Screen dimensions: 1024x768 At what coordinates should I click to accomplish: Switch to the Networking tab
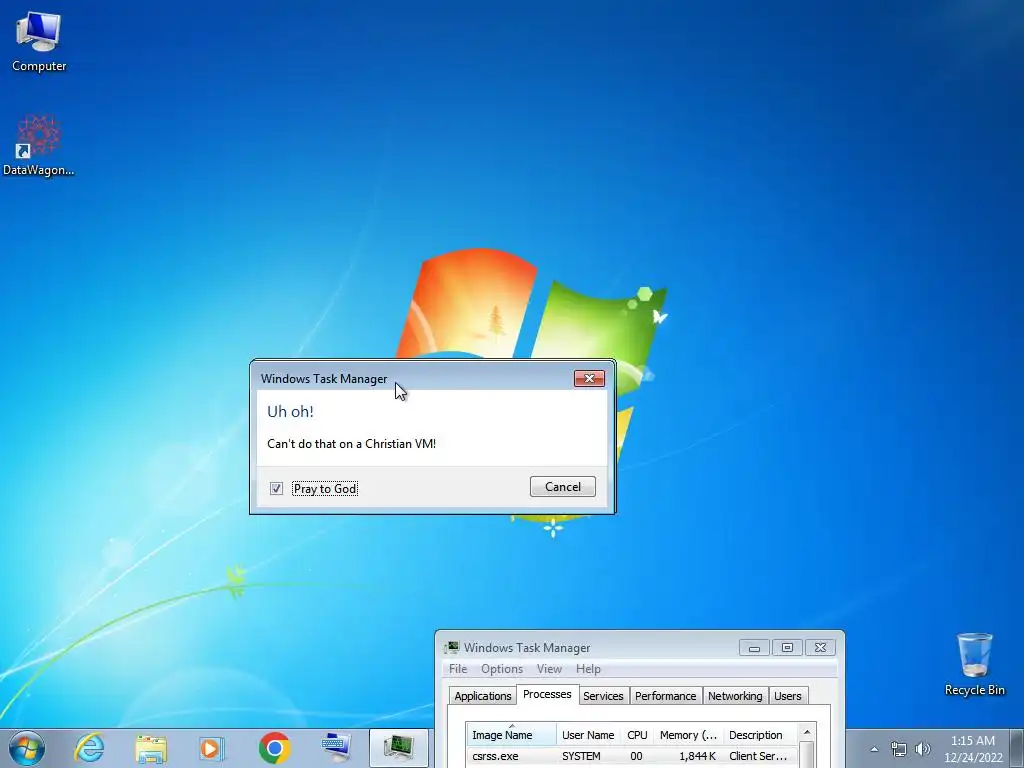[x=735, y=696]
